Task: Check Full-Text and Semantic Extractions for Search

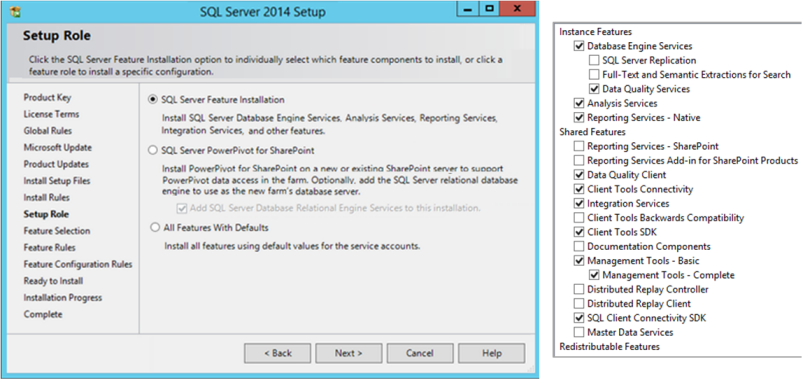Action: (x=594, y=75)
